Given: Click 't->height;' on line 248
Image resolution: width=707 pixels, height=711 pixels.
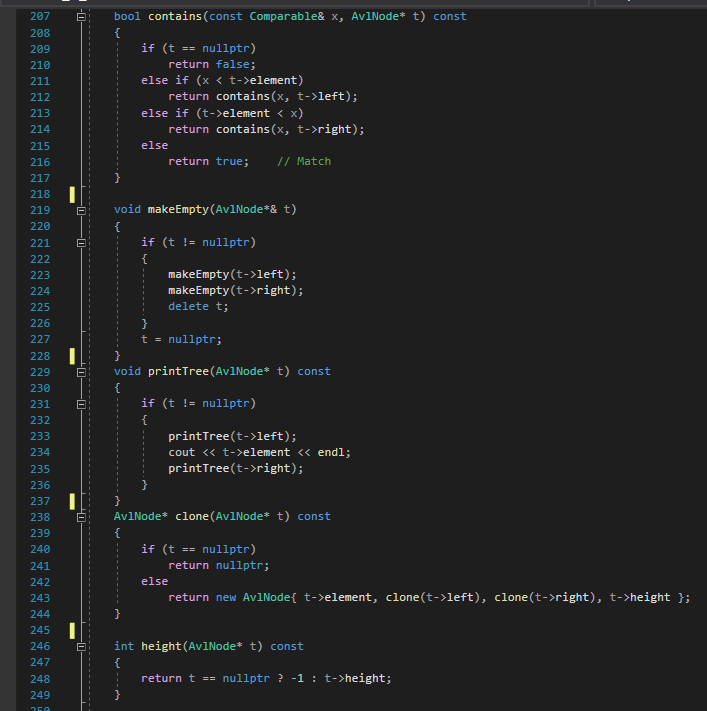Looking at the screenshot, I should click(358, 678).
